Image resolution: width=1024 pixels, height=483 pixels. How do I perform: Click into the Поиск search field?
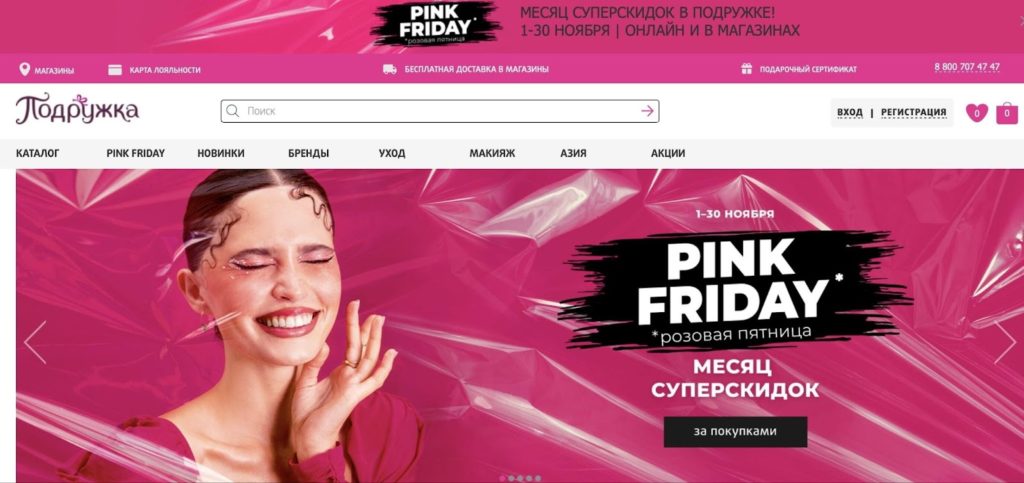(440, 111)
